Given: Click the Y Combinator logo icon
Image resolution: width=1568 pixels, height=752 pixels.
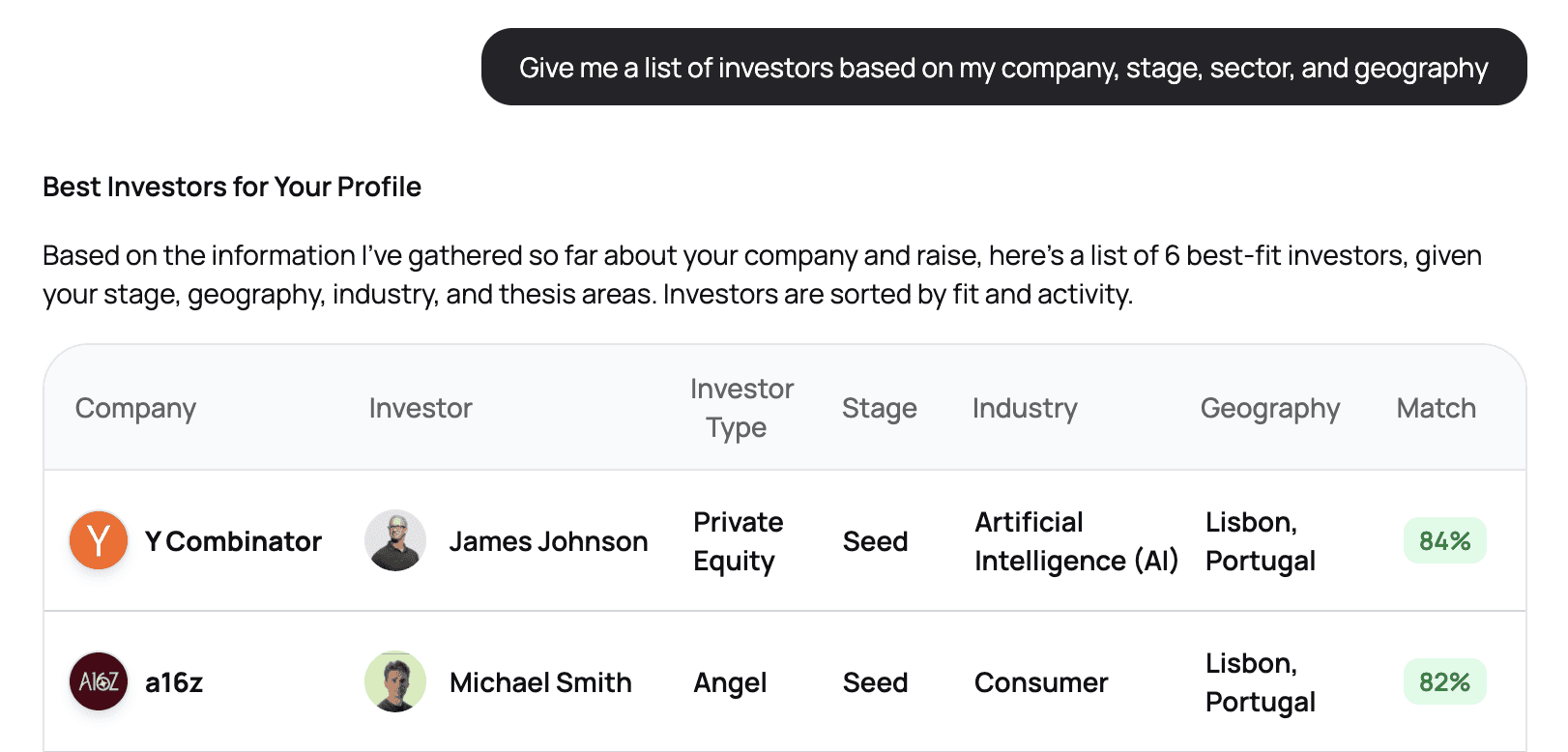Looking at the screenshot, I should click(x=99, y=540).
